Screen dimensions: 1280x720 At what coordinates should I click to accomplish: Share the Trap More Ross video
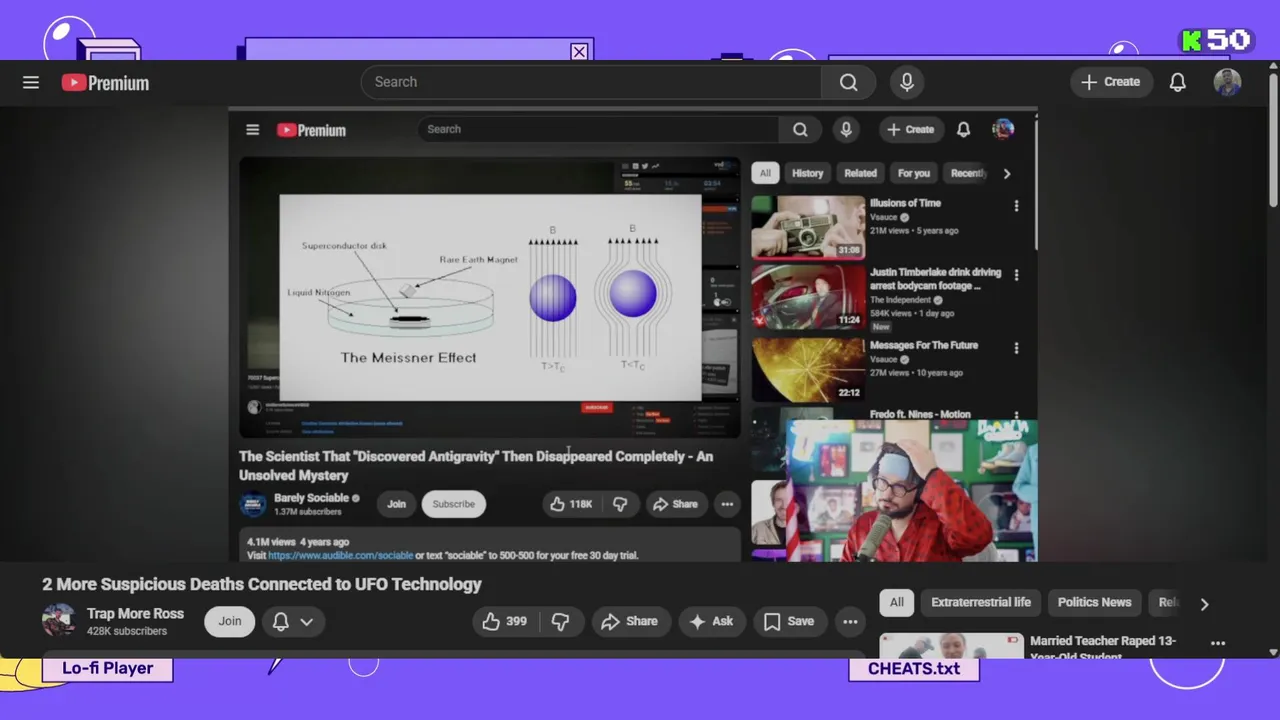pyautogui.click(x=629, y=621)
